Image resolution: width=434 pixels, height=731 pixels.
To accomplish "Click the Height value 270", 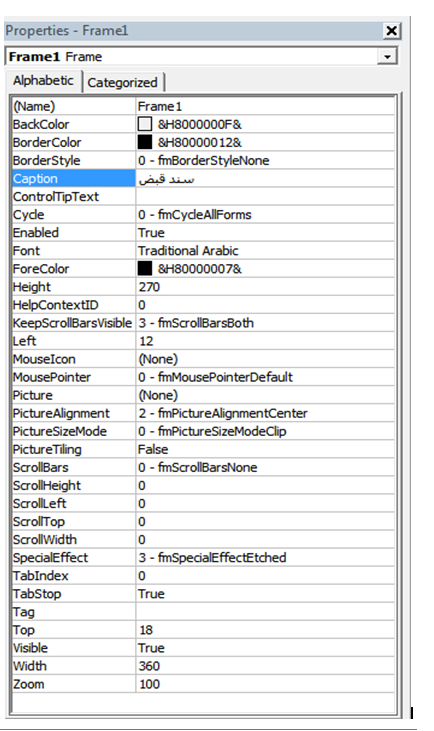I will coord(149,287).
